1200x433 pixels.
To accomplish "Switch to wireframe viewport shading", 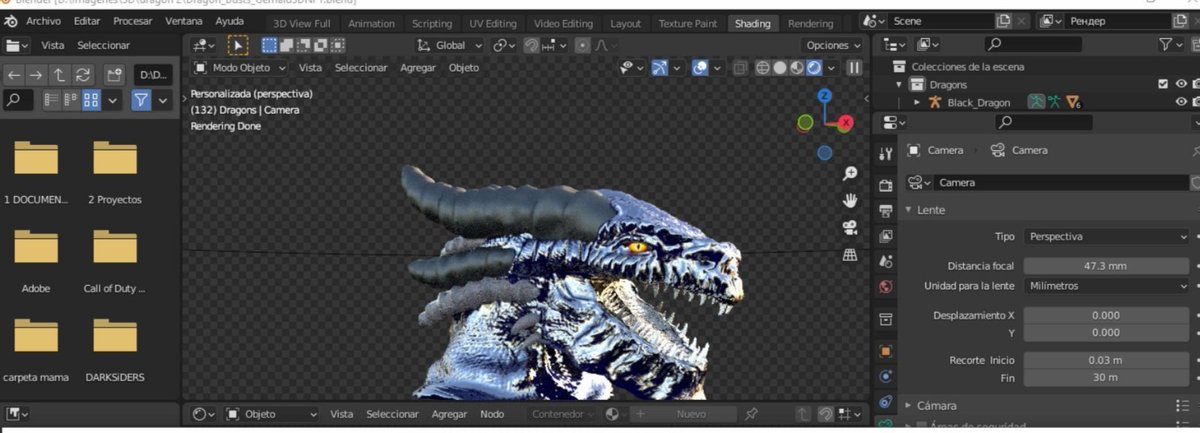I will [x=763, y=67].
